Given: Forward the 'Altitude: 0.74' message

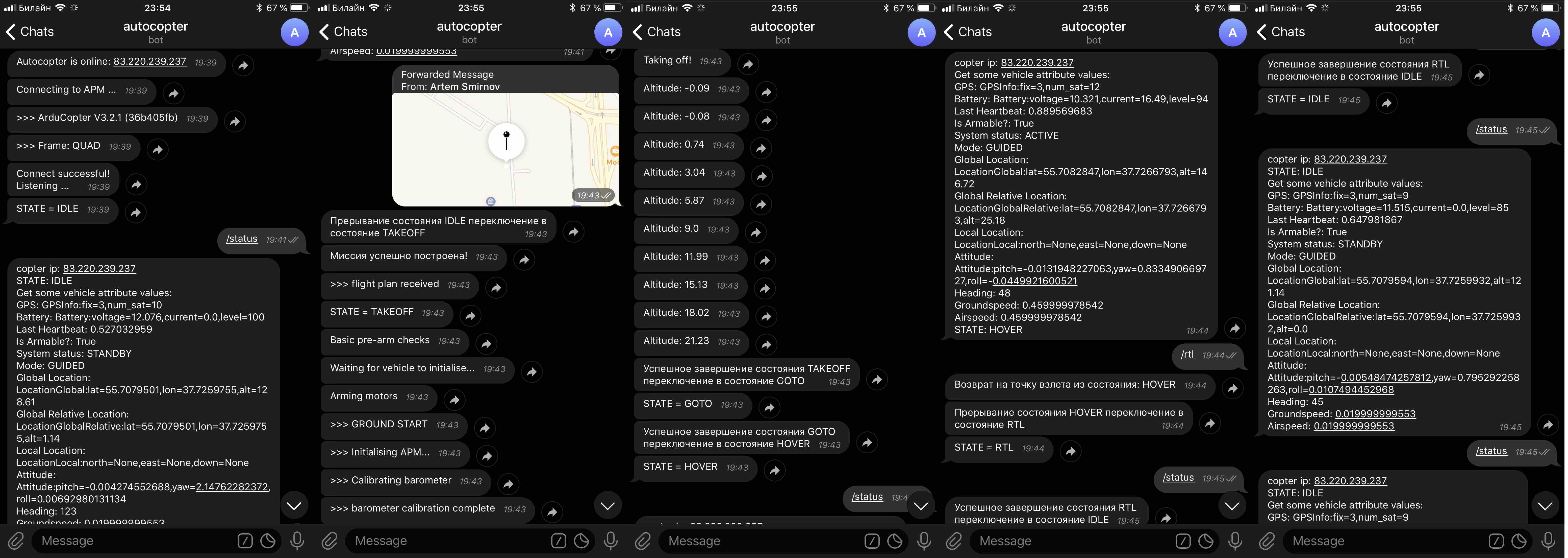Looking at the screenshot, I should 761,148.
